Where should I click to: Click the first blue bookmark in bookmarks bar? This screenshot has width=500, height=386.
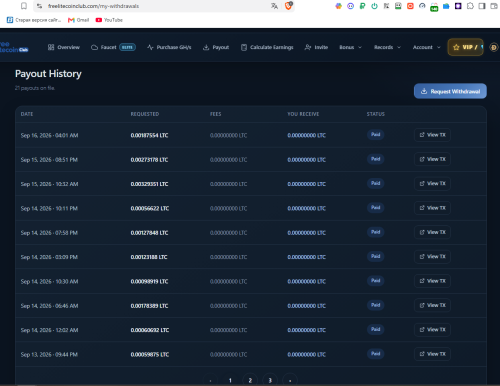point(34,20)
